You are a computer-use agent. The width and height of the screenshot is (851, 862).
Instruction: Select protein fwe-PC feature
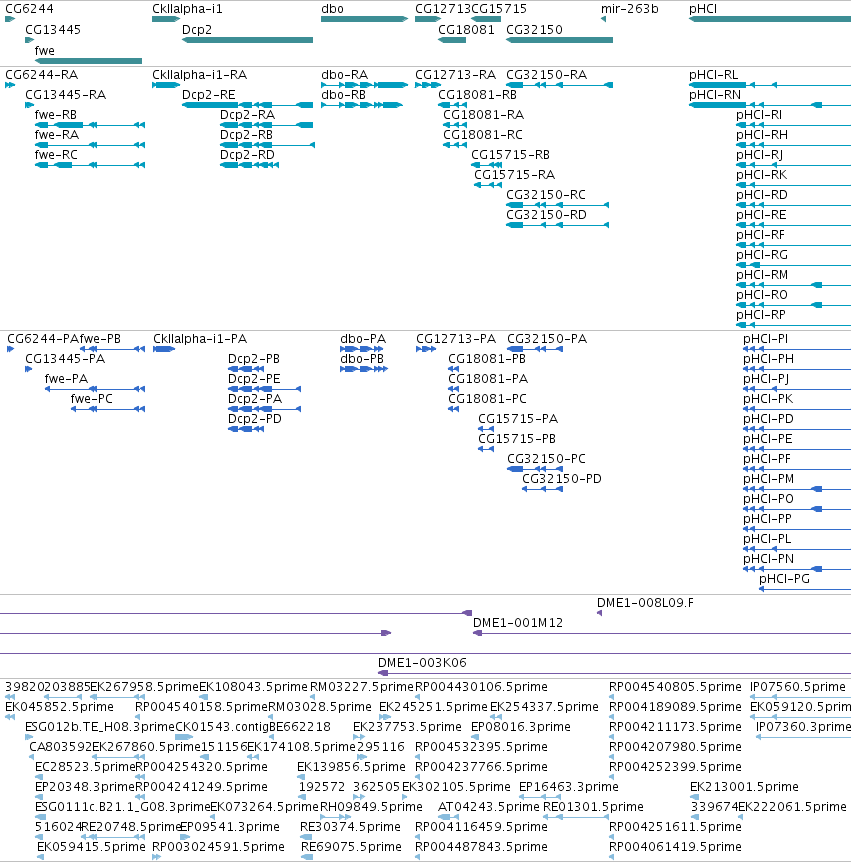[108, 409]
